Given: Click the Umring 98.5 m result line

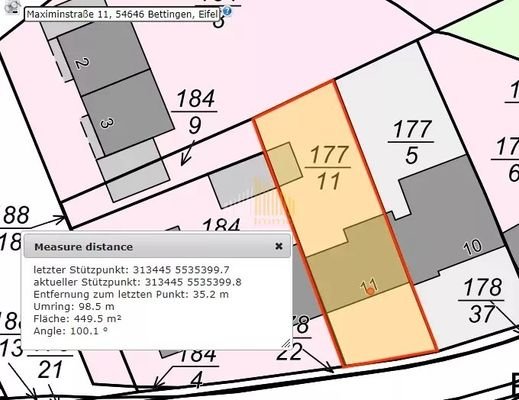Looking at the screenshot, I should click(x=74, y=306).
